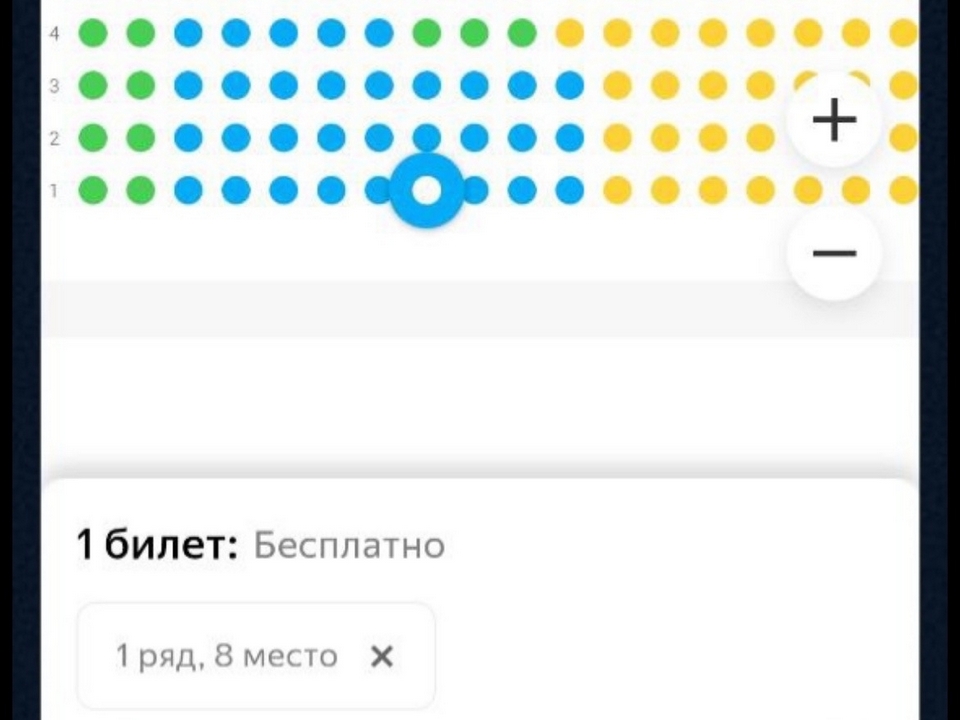The height and width of the screenshot is (720, 960).
Task: Pick the first green seat in row 4
Action: pos(93,33)
